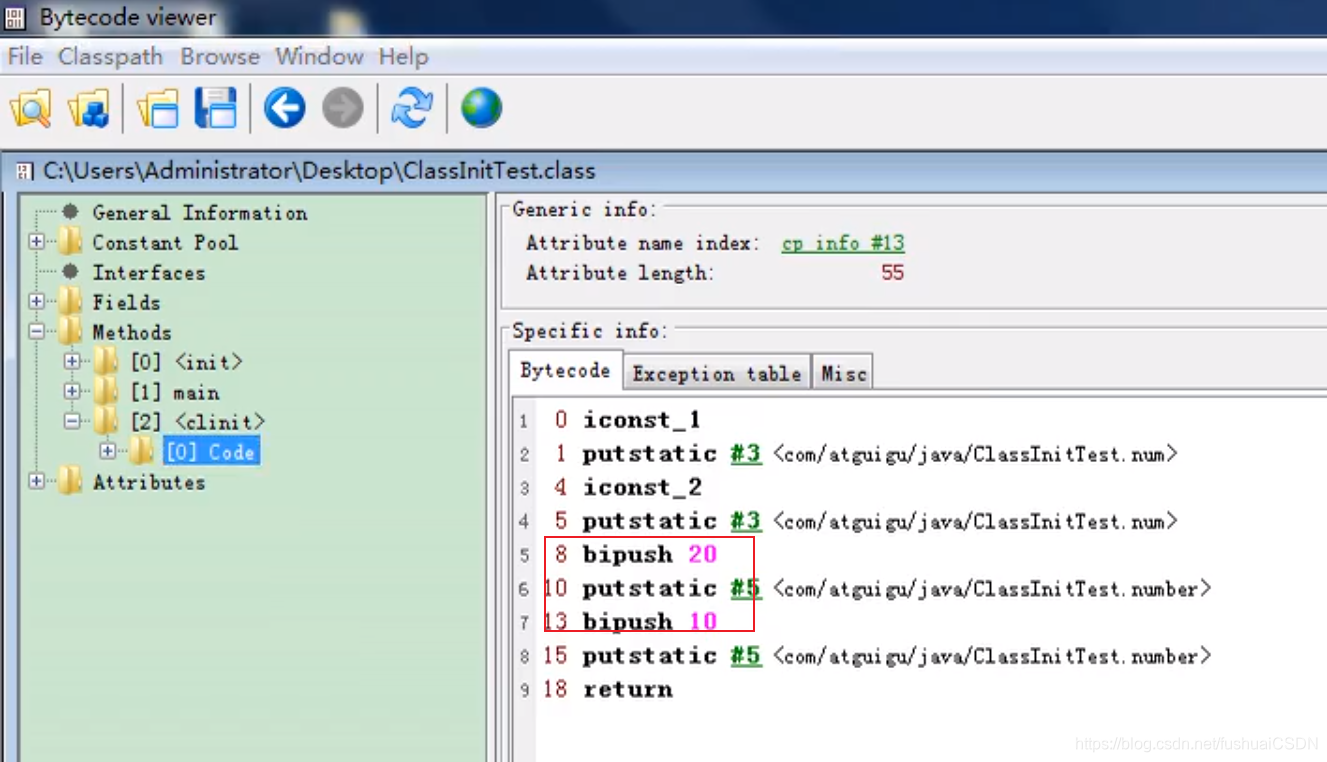The width and height of the screenshot is (1327, 762).
Task: Select the [1] main method item
Action: click(x=175, y=392)
